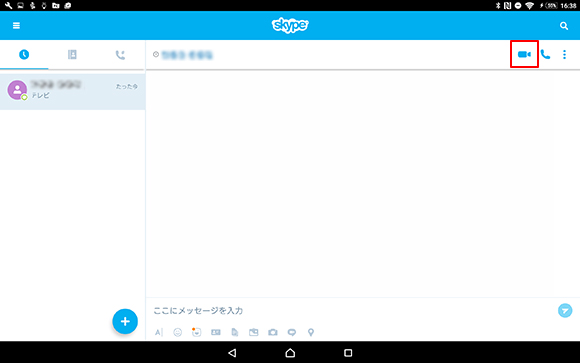Image resolution: width=580 pixels, height=363 pixels.
Task: Open the Moji picker with orange dot
Action: [196, 332]
